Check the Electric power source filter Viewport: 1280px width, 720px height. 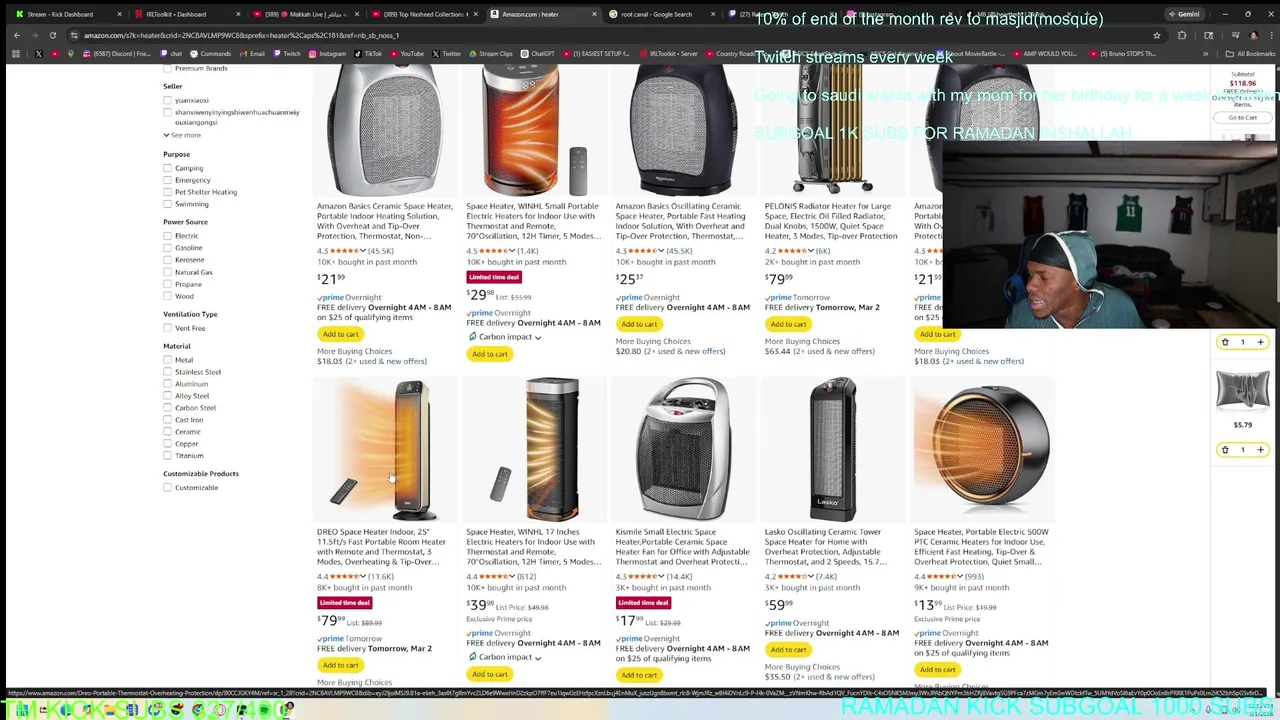[x=168, y=236]
